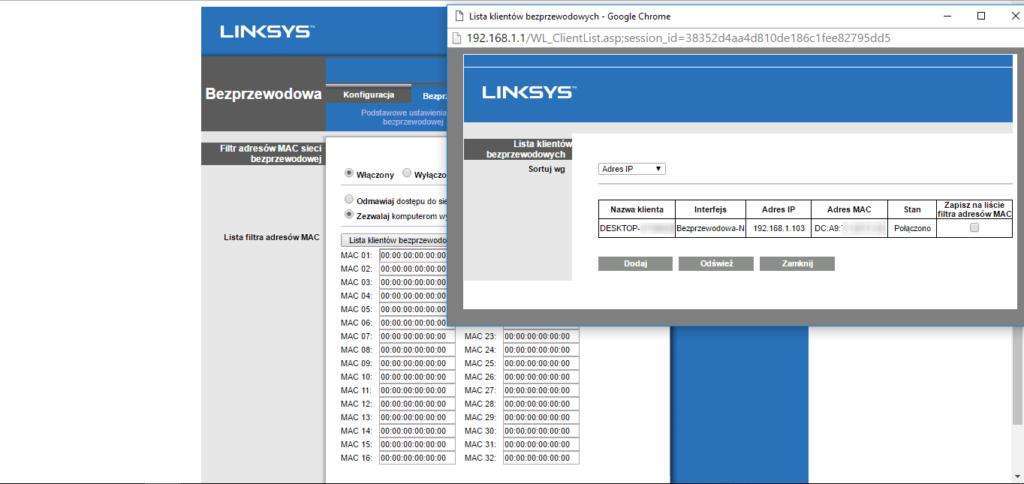The height and width of the screenshot is (484, 1024).
Task: Click the page icon in the address bar
Action: click(457, 39)
